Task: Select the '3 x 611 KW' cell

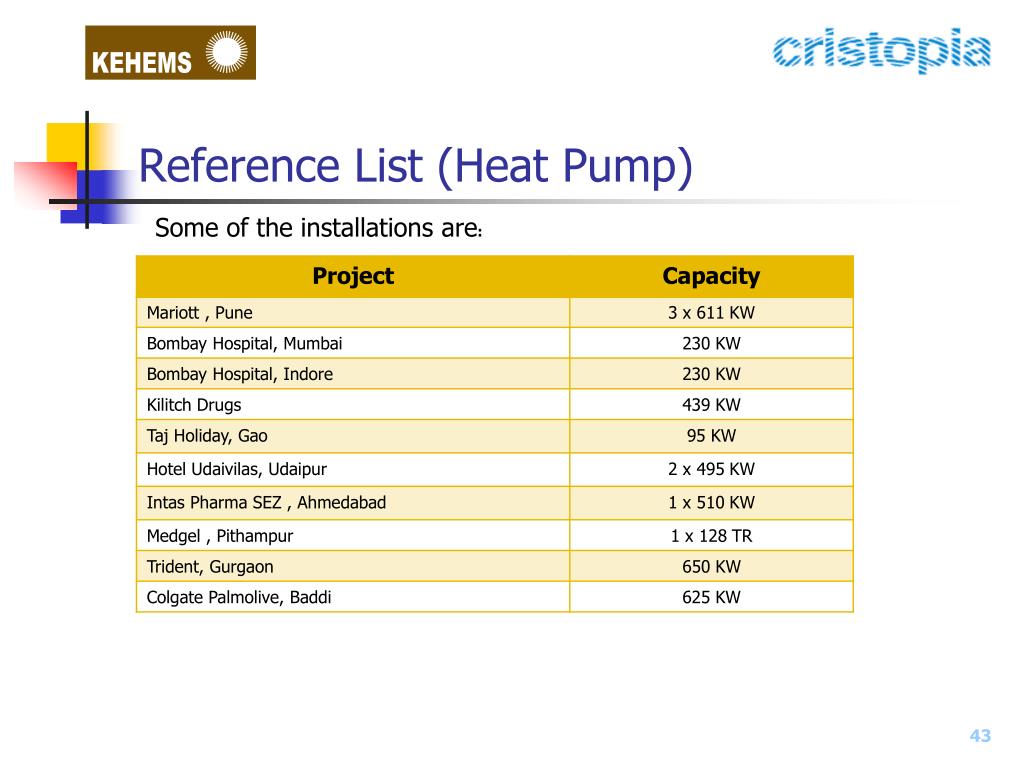Action: tap(711, 313)
